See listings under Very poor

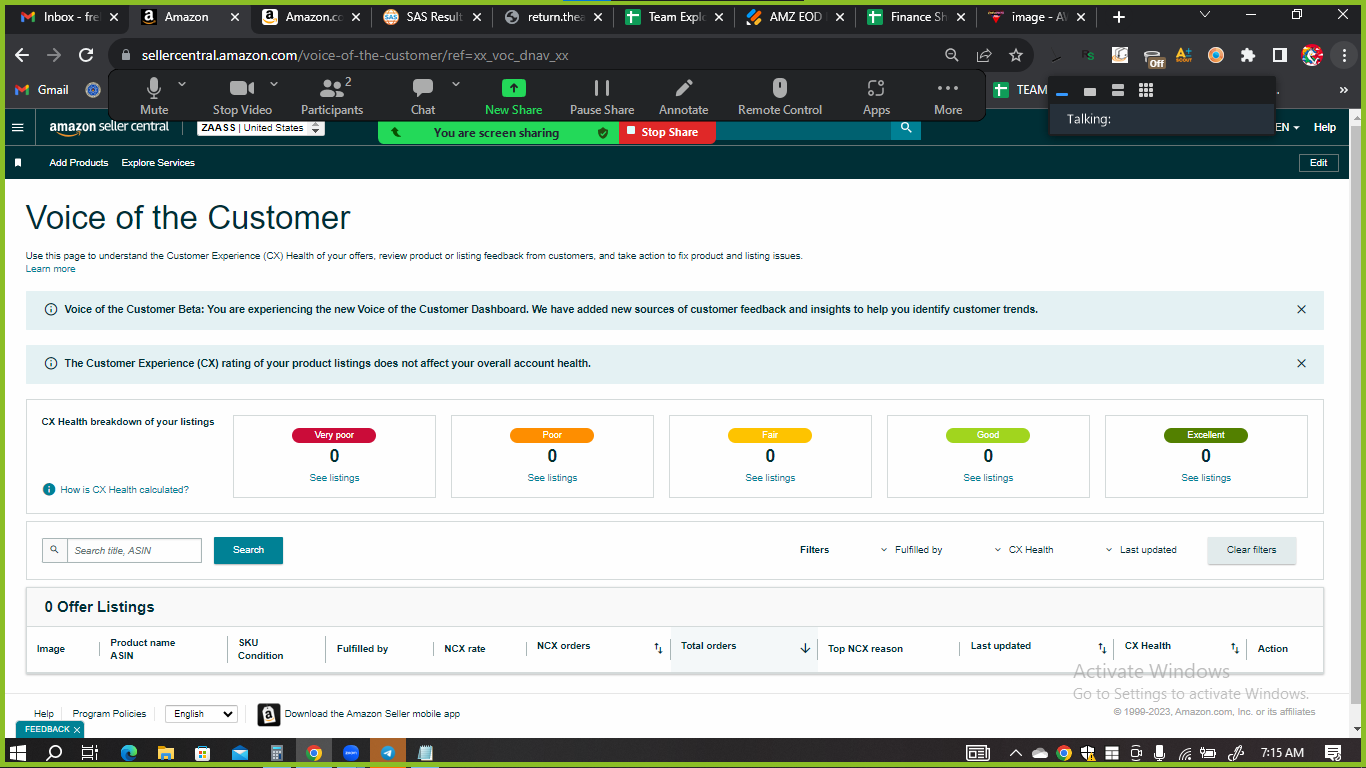334,478
